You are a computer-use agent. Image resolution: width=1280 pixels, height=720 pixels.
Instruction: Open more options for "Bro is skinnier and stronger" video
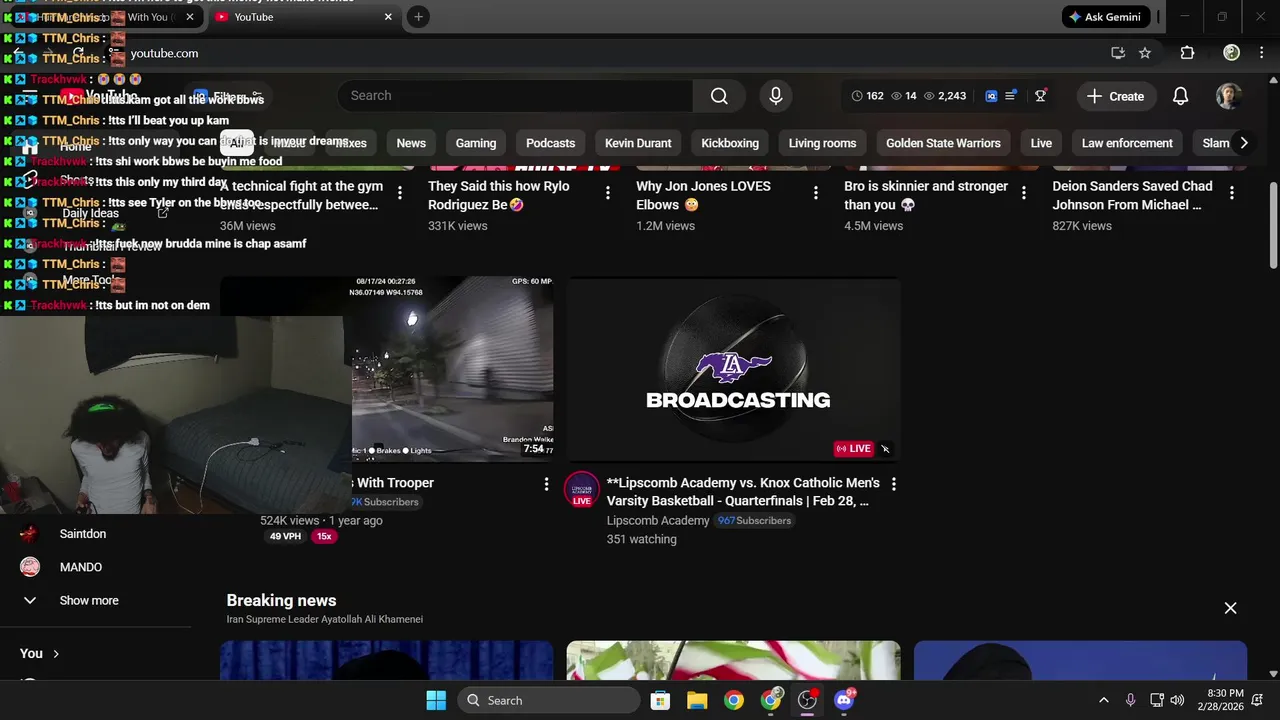(x=1023, y=193)
